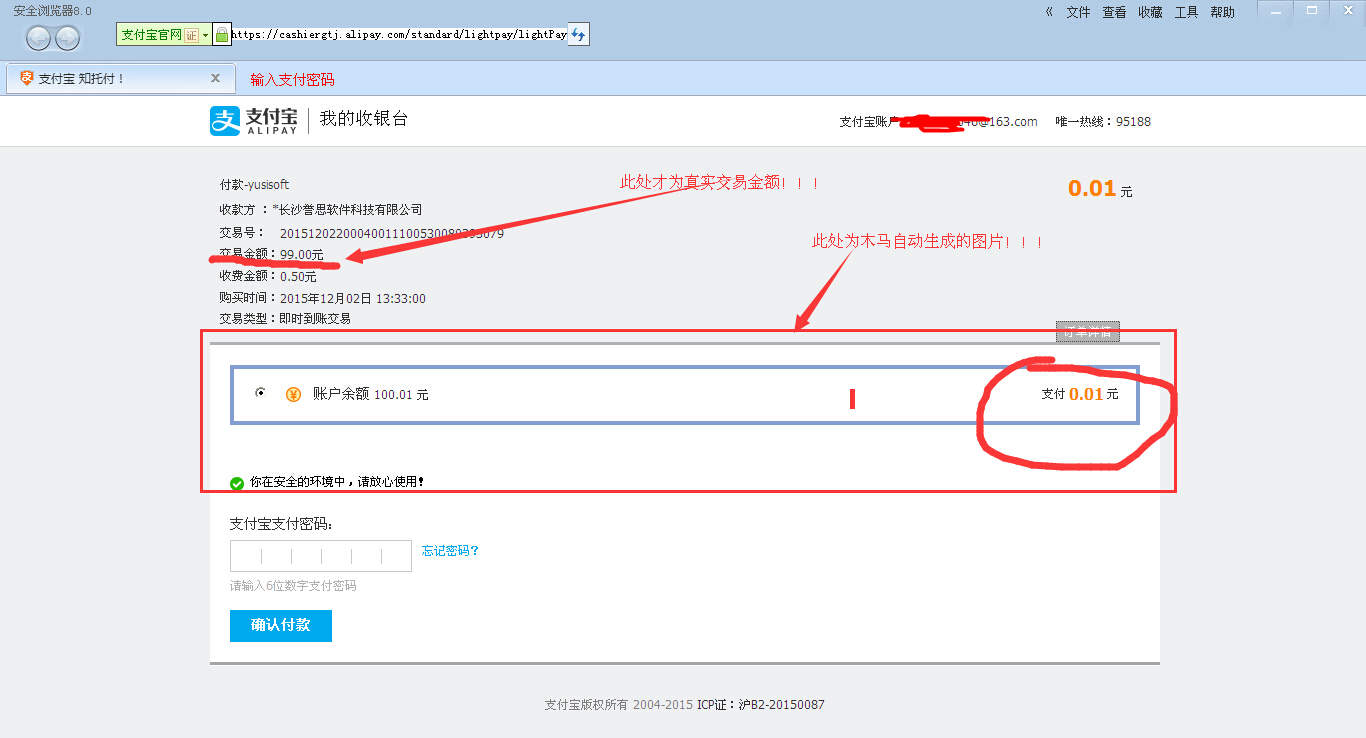Open the 支付宝官网 badge dropdown arrow

(206, 34)
